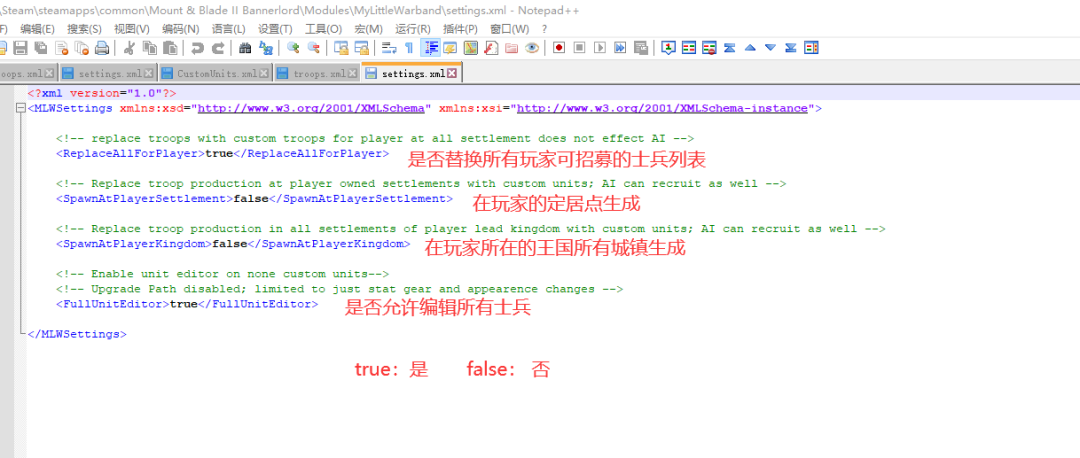Open the 编辑(E) menu
This screenshot has height=458, width=1080.
click(37, 29)
